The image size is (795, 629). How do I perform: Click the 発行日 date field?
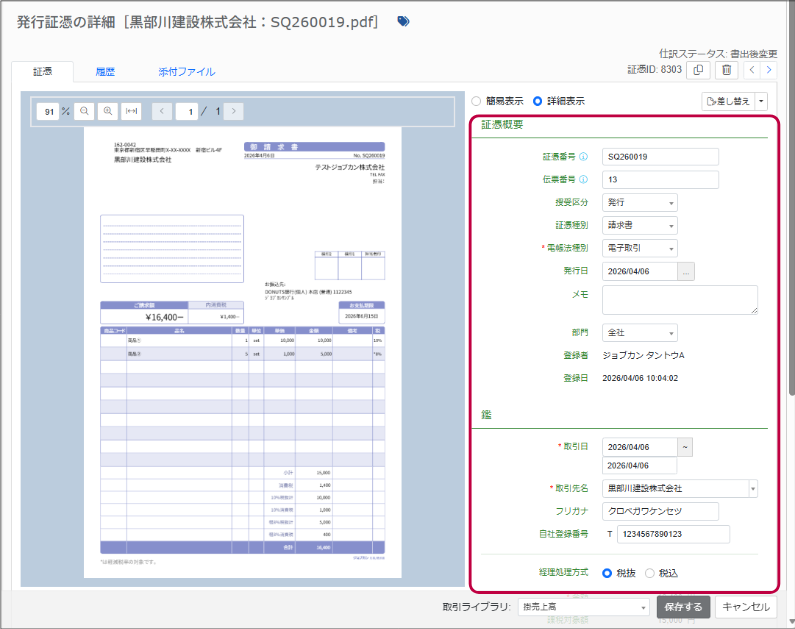coord(640,271)
